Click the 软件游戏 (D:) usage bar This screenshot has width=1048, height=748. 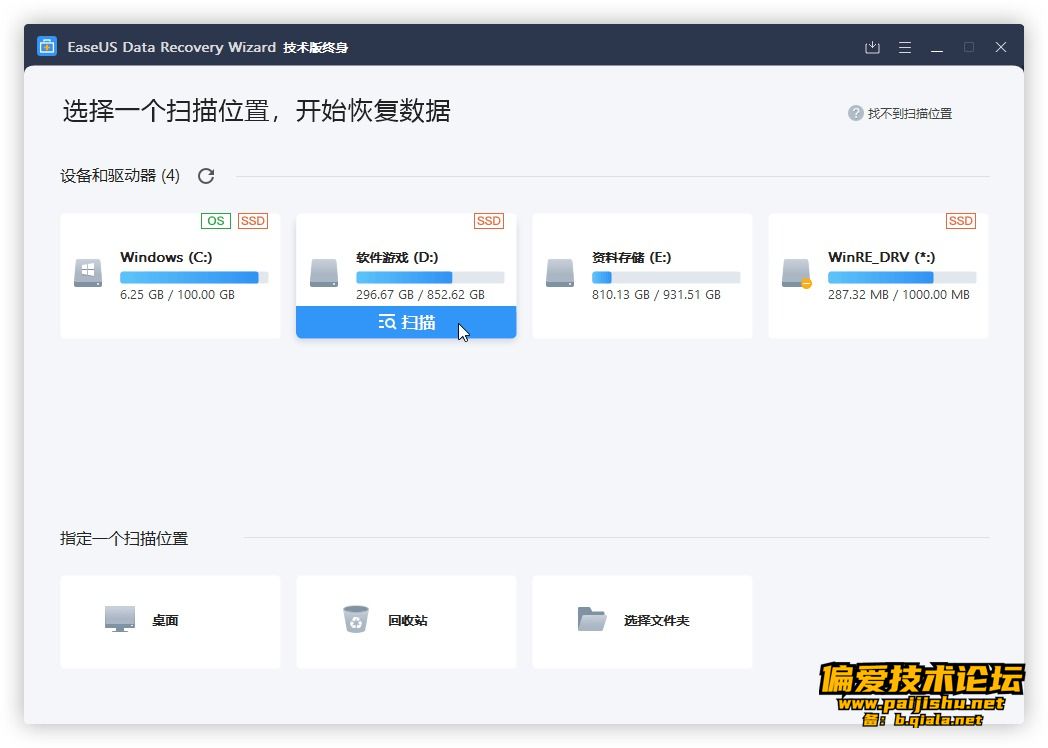[430, 277]
